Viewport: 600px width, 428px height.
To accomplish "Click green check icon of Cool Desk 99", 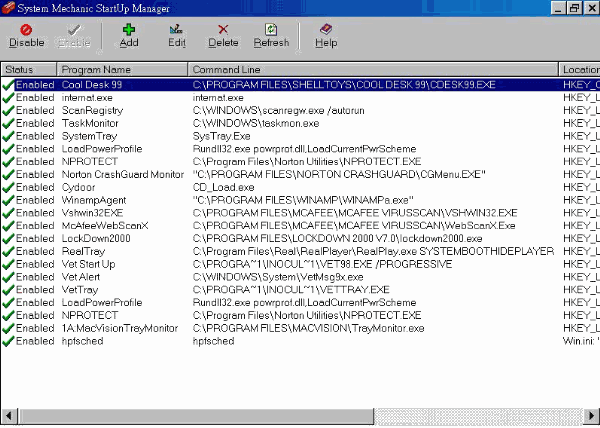I will pyautogui.click(x=8, y=85).
